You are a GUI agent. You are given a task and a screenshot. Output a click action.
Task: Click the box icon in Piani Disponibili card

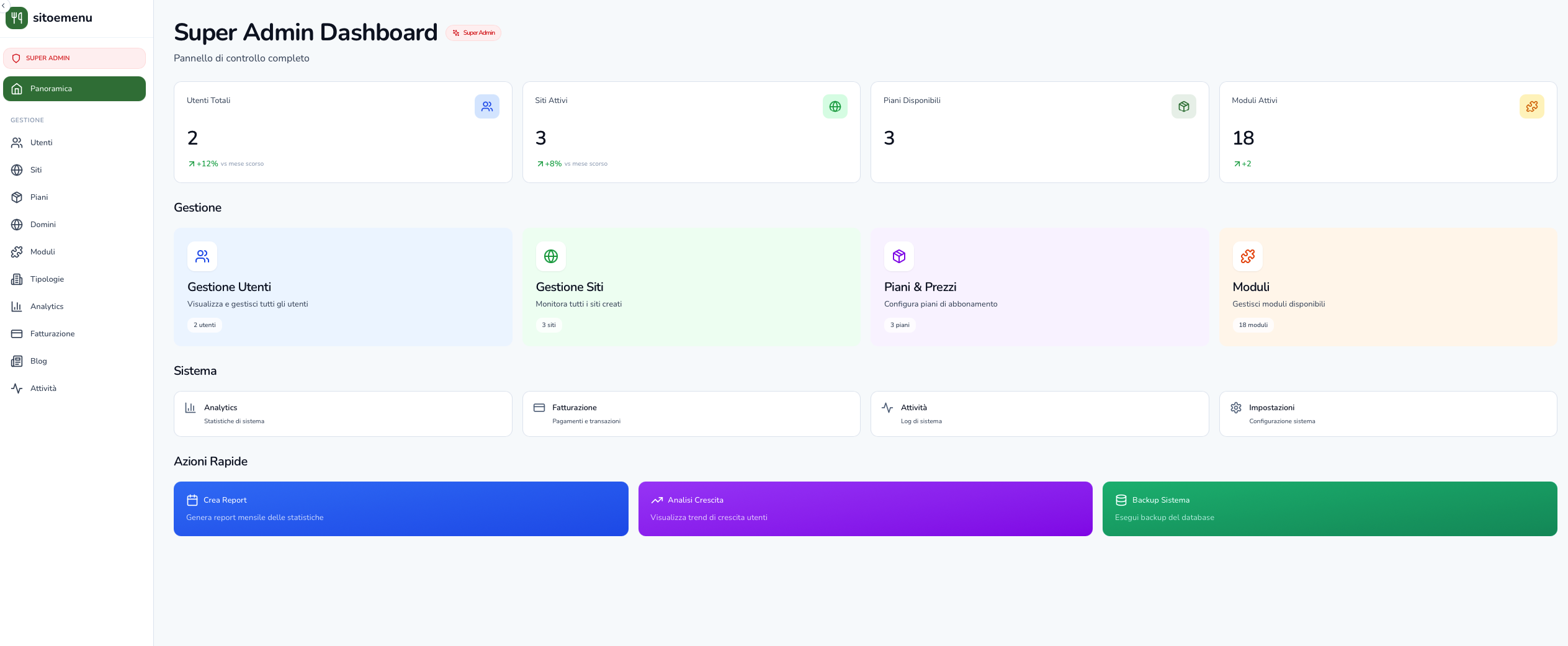pyautogui.click(x=1183, y=107)
